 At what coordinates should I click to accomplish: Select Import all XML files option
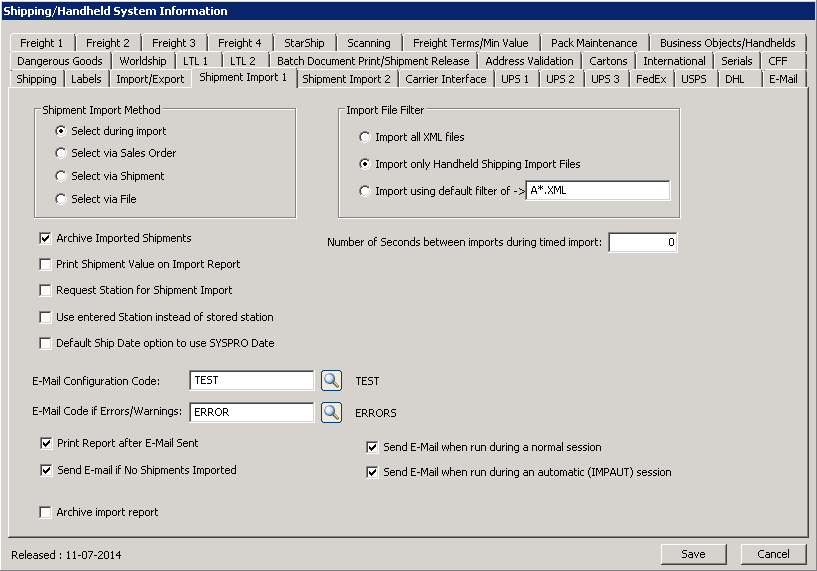pos(365,138)
